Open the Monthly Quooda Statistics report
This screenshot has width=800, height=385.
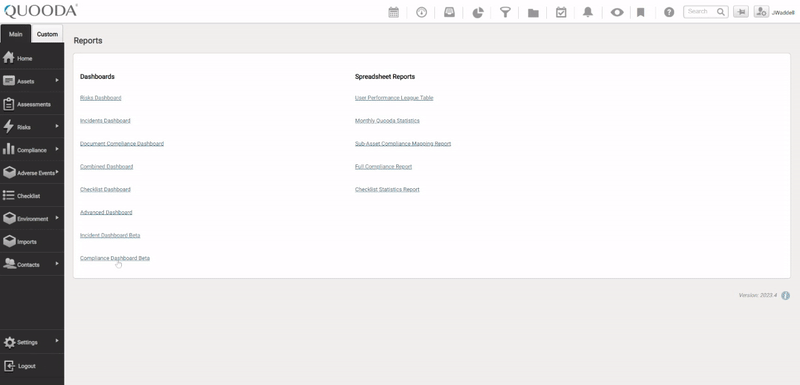tap(387, 121)
